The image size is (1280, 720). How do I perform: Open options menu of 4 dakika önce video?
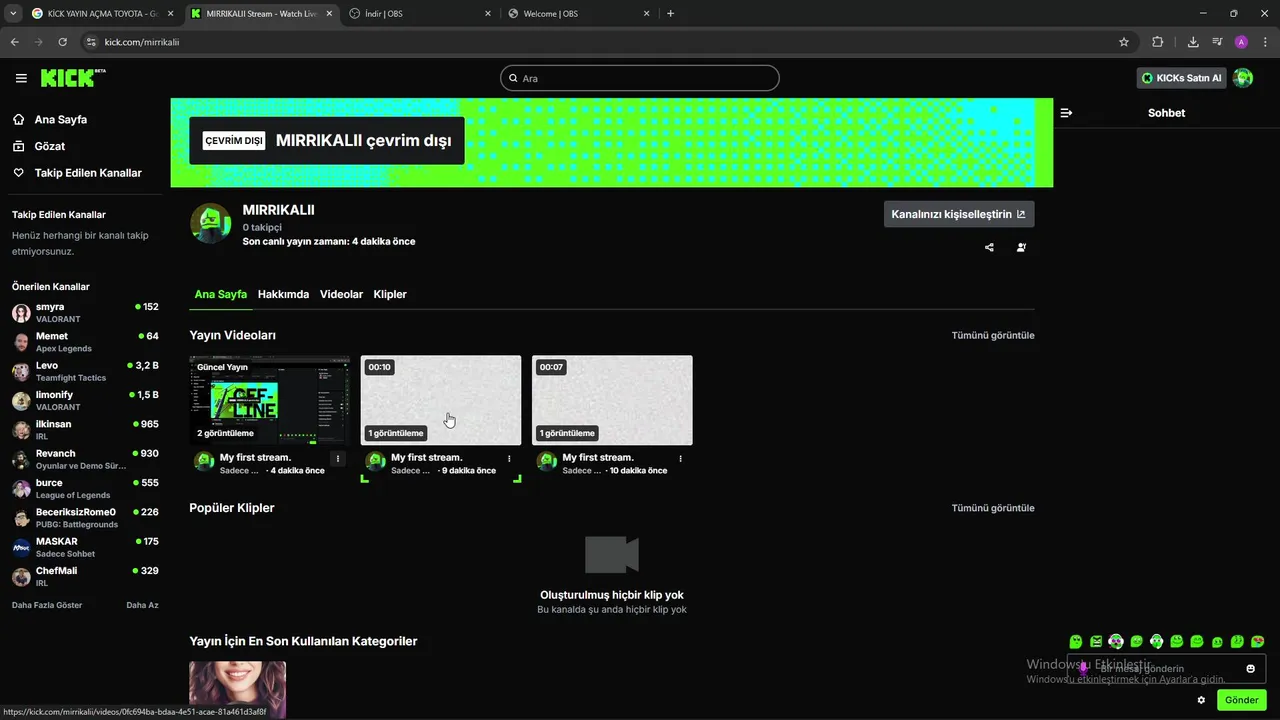point(338,458)
